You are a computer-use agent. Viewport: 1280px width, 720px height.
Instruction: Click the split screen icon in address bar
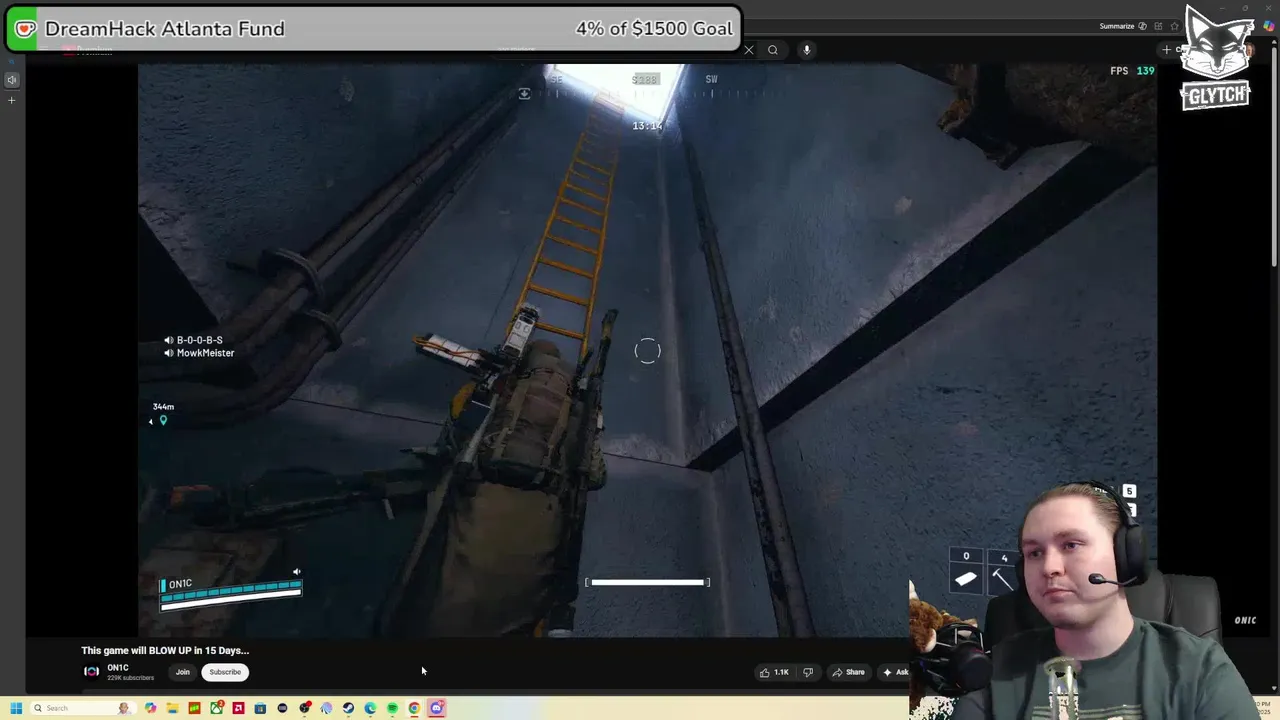(1158, 26)
